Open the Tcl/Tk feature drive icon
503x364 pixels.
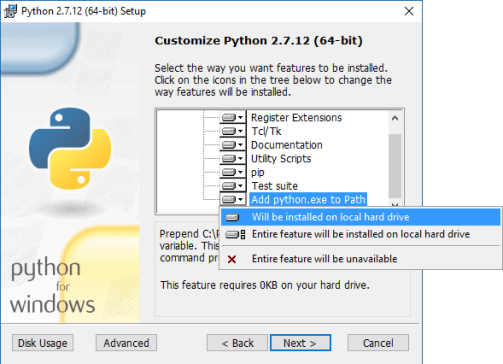click(x=233, y=131)
